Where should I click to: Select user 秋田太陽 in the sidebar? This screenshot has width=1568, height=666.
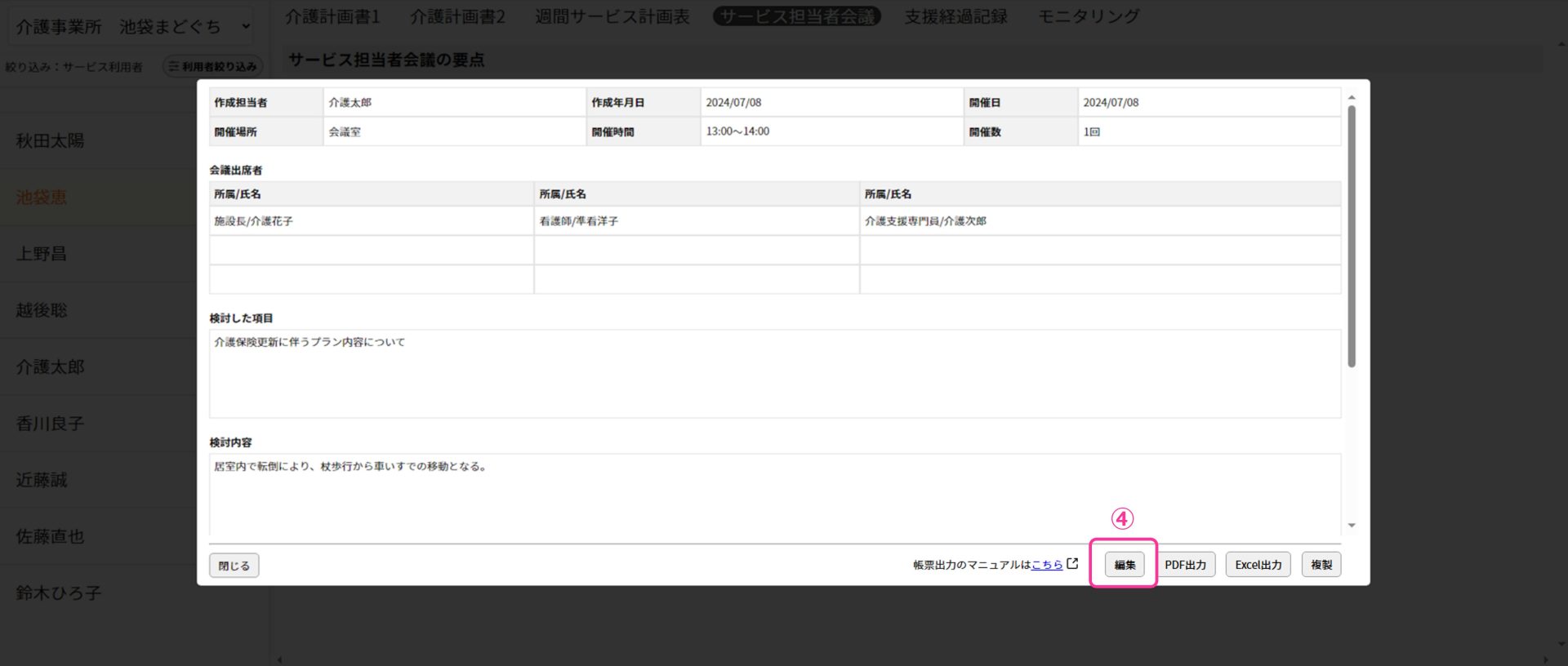[x=51, y=140]
